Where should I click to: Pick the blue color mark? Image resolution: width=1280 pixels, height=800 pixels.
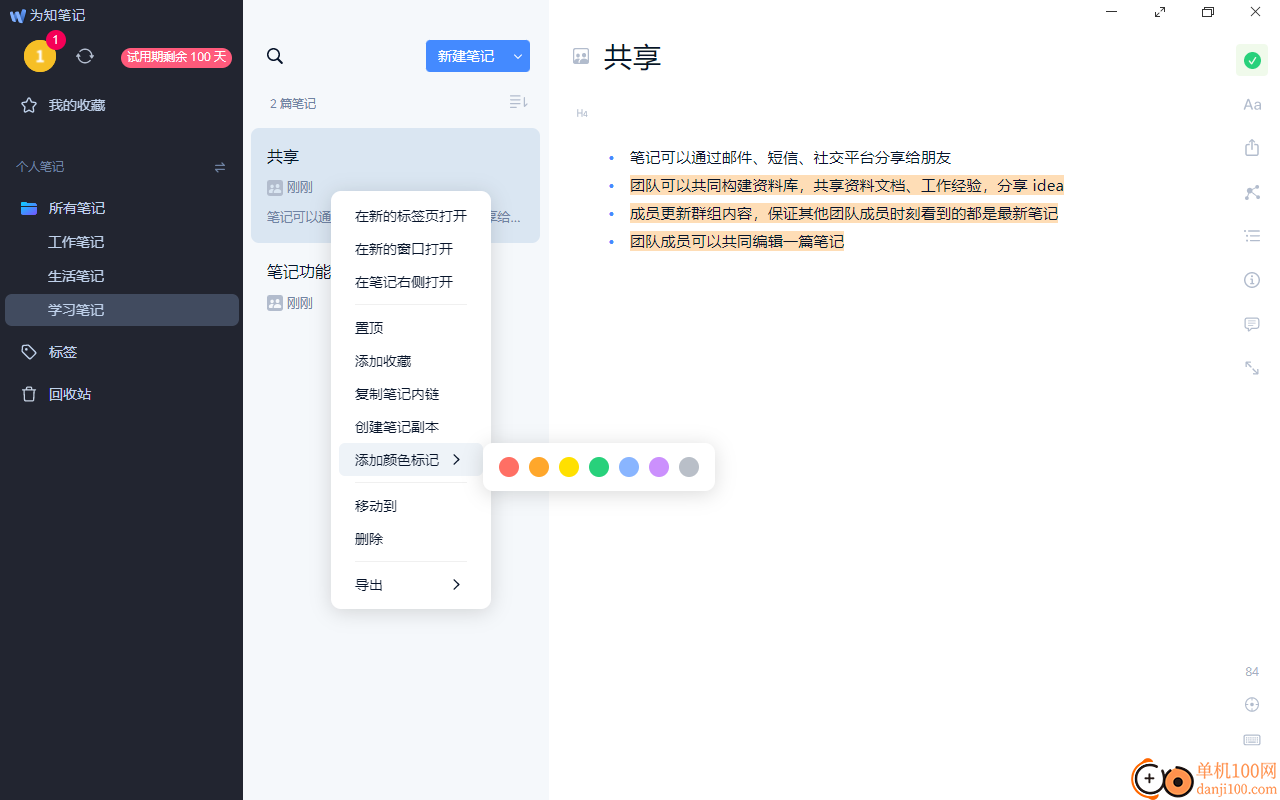click(x=629, y=467)
